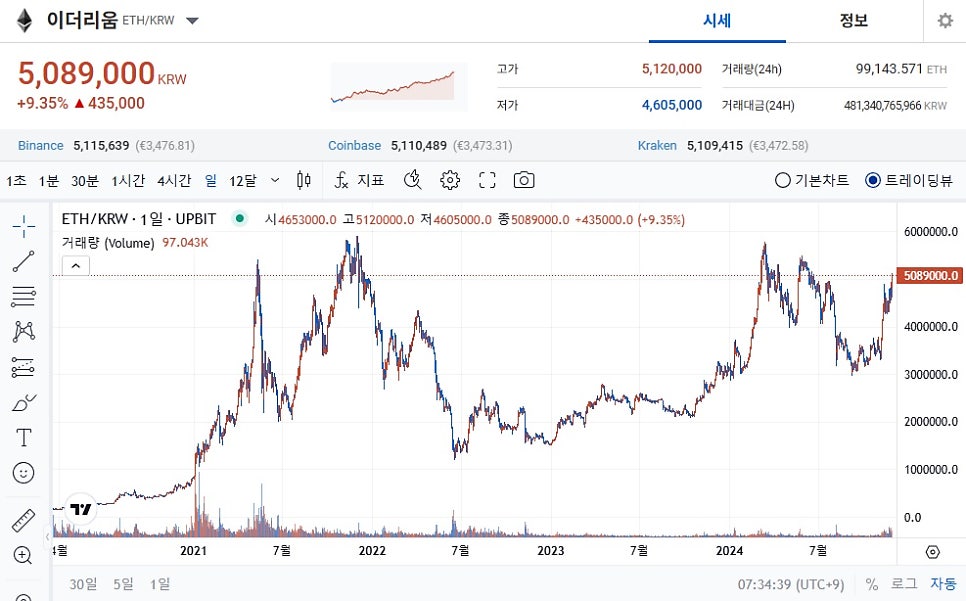Pick the ruler measure tool
The height and width of the screenshot is (601, 966).
point(24,520)
